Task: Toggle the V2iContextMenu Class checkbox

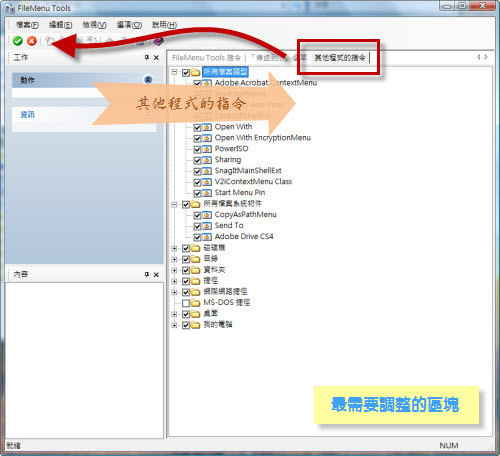Action: [x=197, y=182]
